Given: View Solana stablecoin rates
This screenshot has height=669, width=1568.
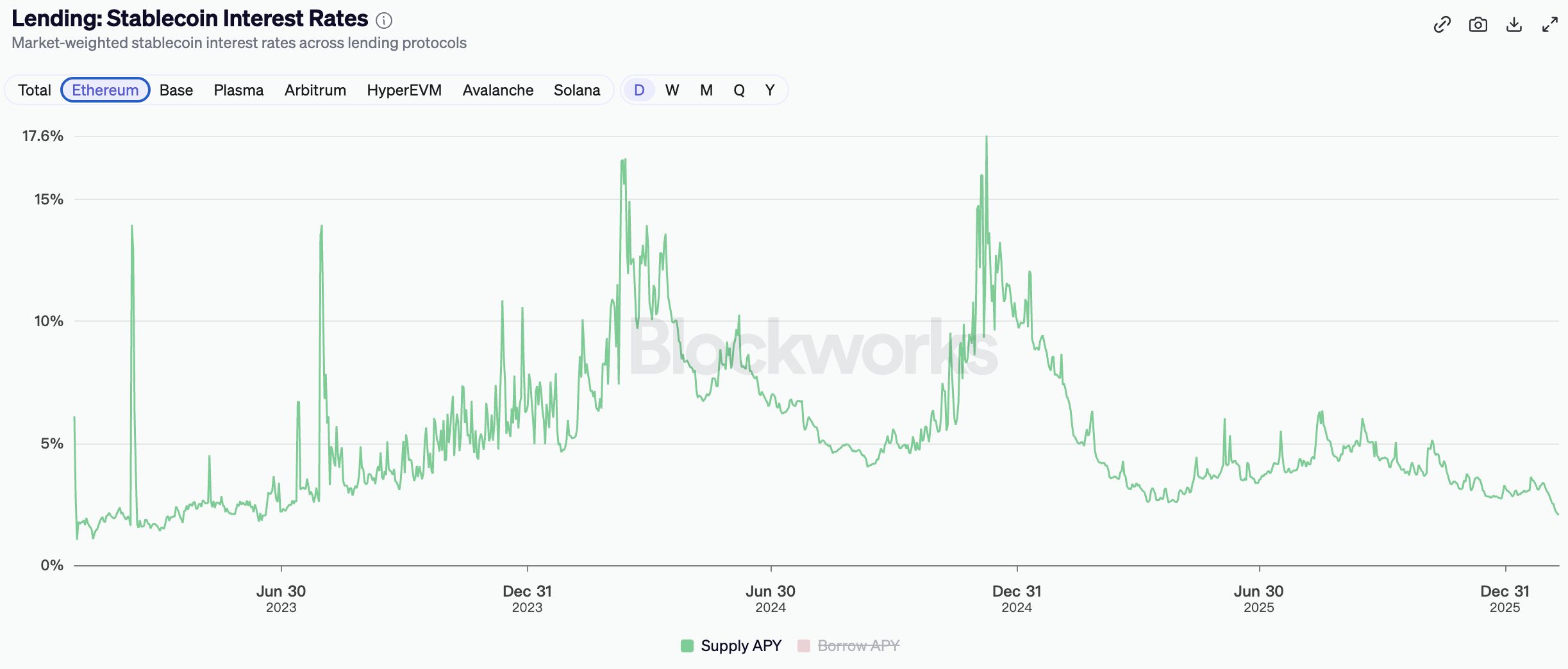Looking at the screenshot, I should click(577, 90).
